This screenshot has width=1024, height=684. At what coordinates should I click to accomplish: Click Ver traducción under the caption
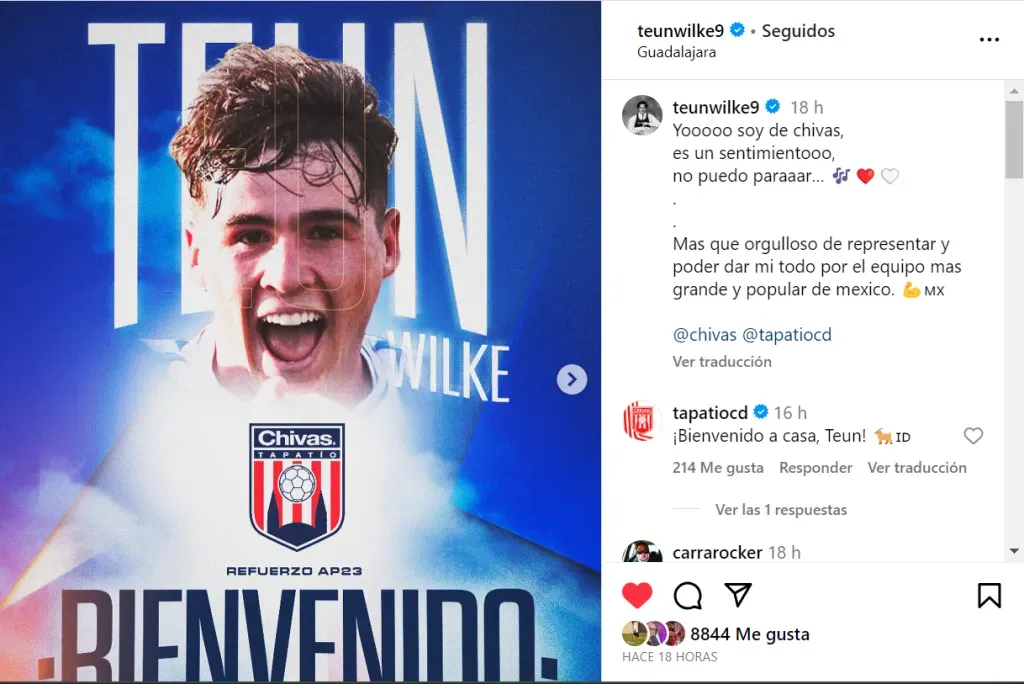722,361
